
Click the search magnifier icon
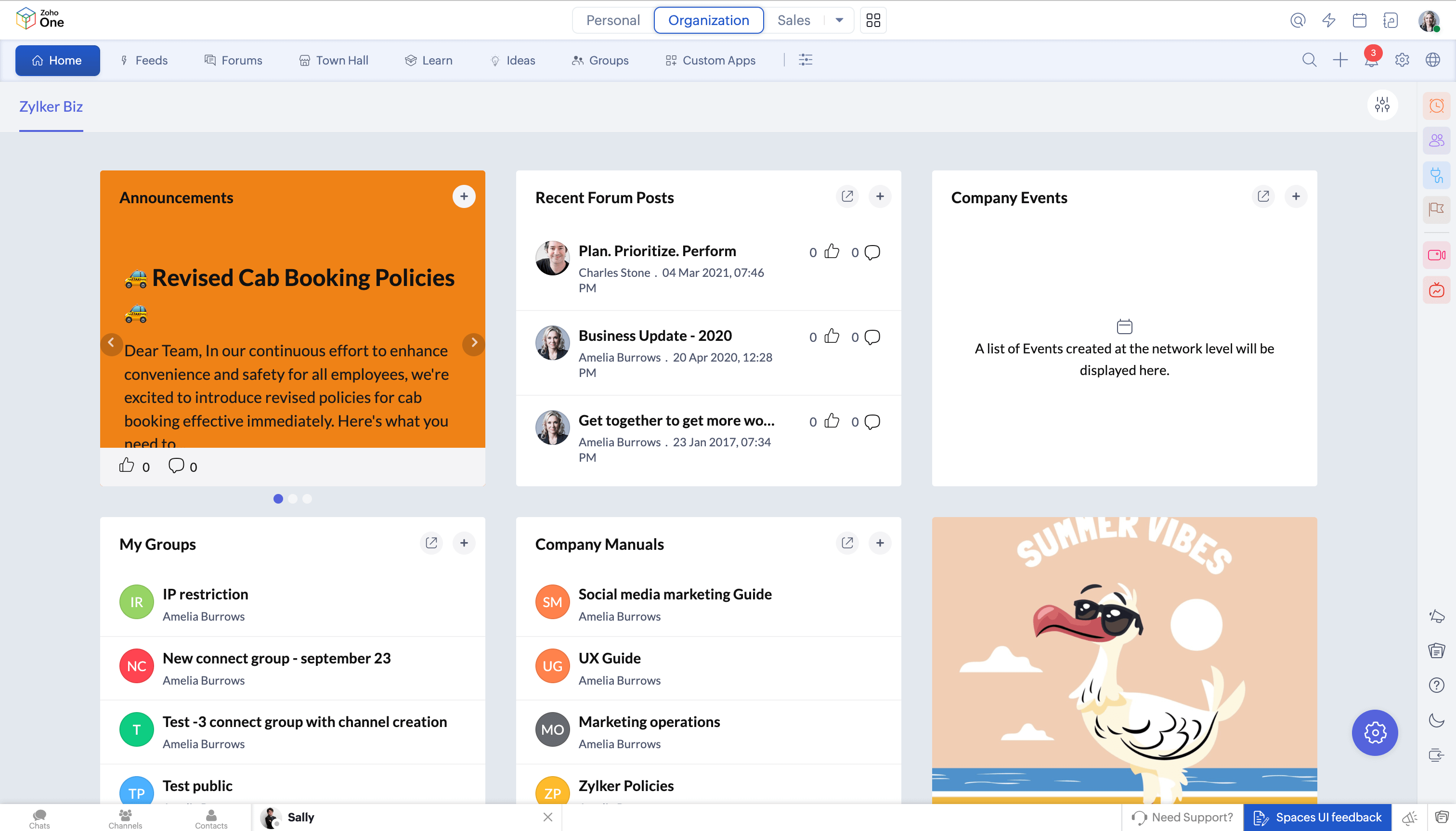click(1309, 60)
